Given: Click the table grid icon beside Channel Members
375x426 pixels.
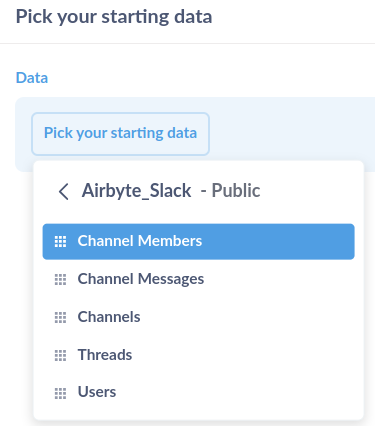Looking at the screenshot, I should coord(60,241).
